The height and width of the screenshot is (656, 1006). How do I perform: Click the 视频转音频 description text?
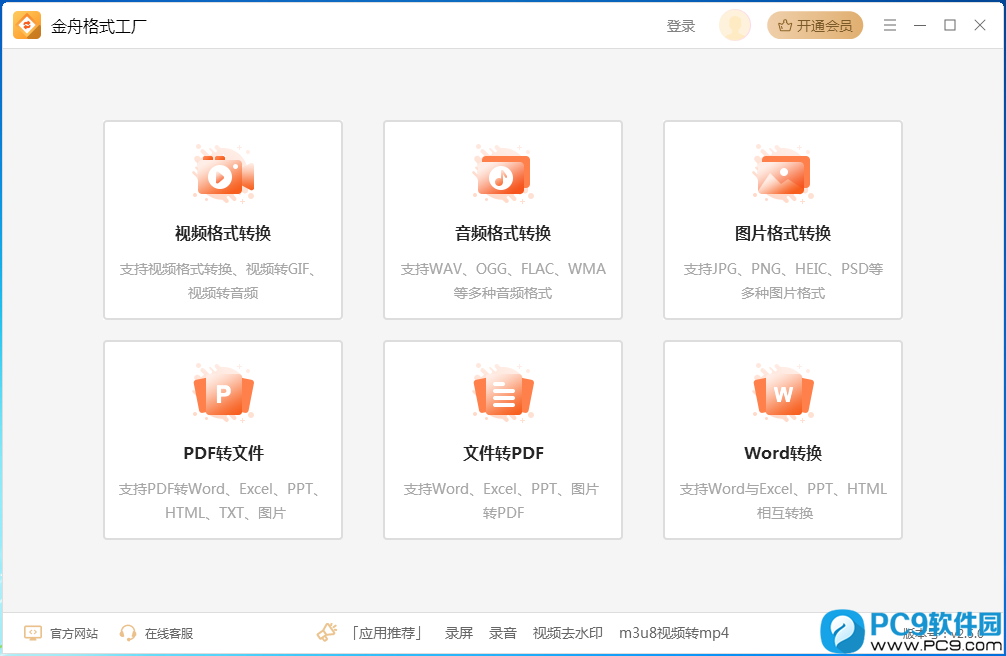[x=223, y=293]
